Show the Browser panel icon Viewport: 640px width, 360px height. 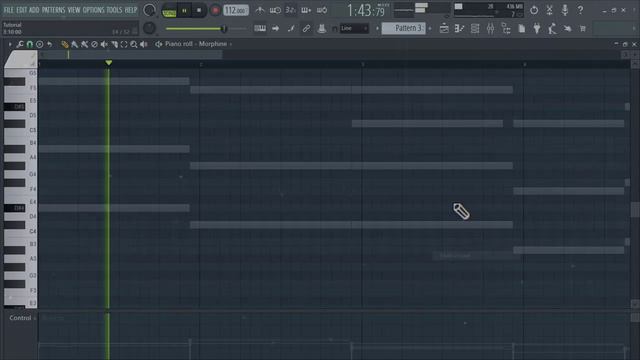(506, 28)
